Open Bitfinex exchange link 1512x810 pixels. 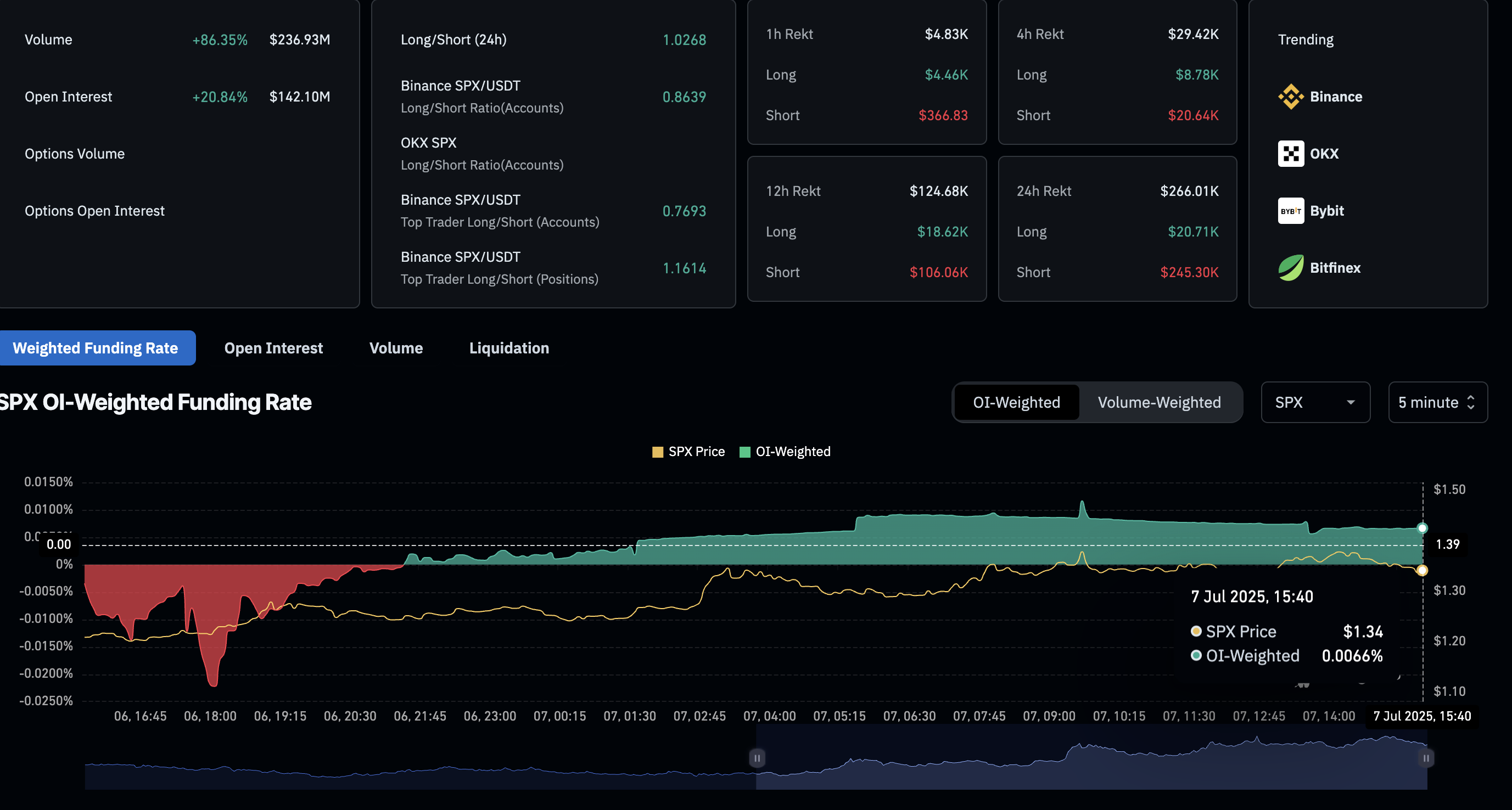pos(1335,267)
